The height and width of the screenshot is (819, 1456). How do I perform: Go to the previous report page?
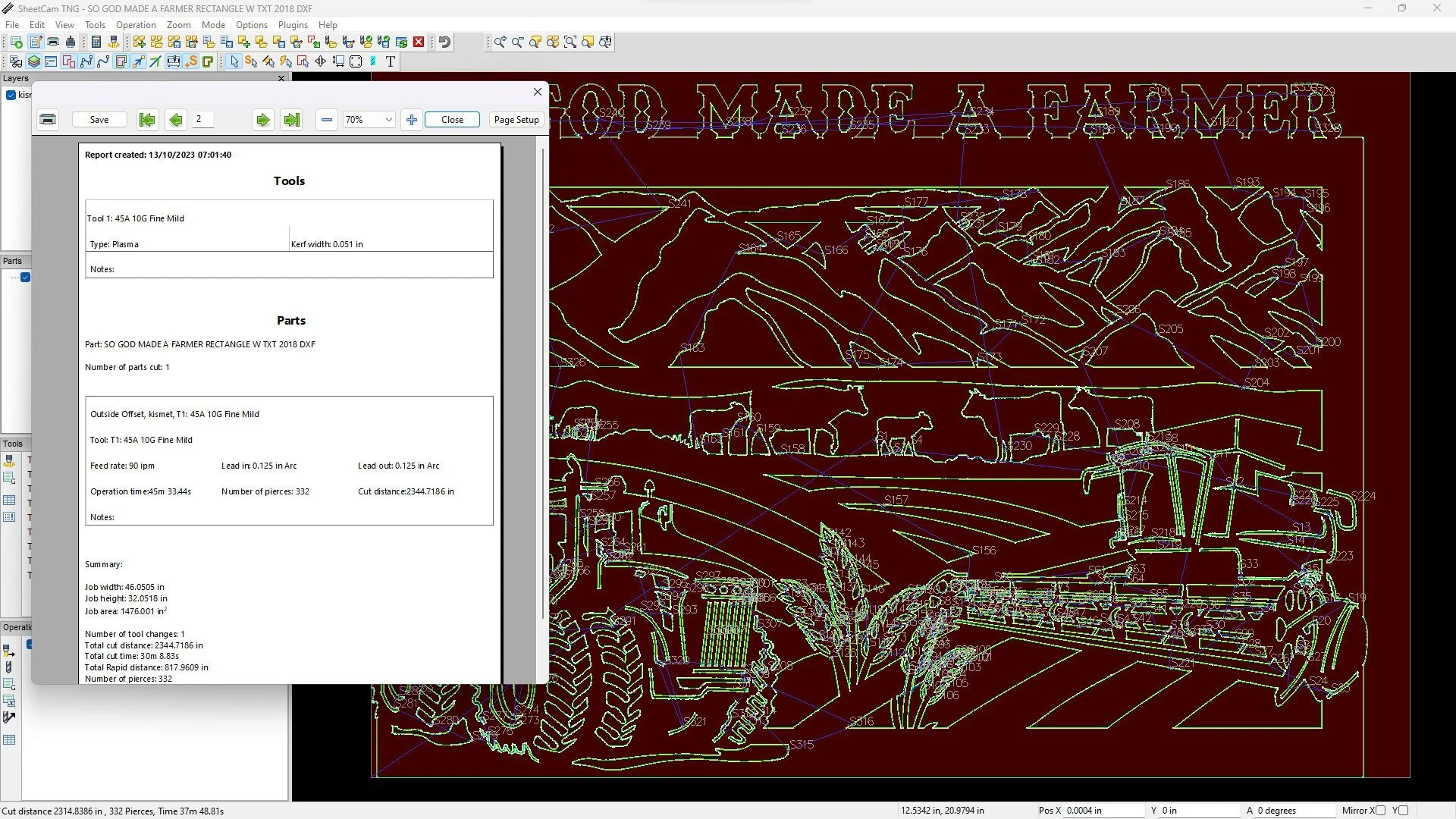[176, 120]
